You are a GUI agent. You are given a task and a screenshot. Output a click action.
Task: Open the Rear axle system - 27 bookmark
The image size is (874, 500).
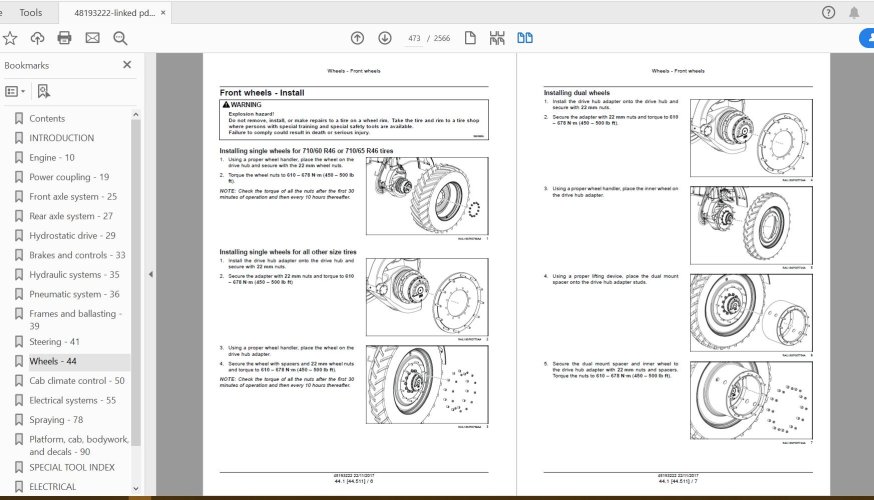71,216
